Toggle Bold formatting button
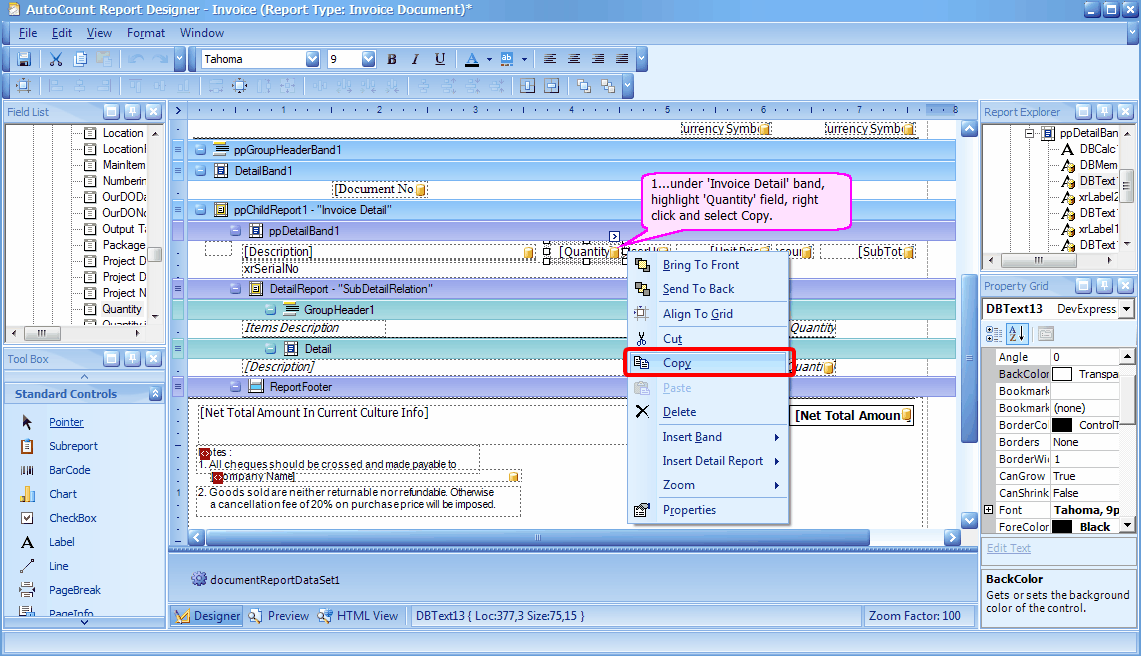Screen dimensions: 1141x656 coord(391,59)
